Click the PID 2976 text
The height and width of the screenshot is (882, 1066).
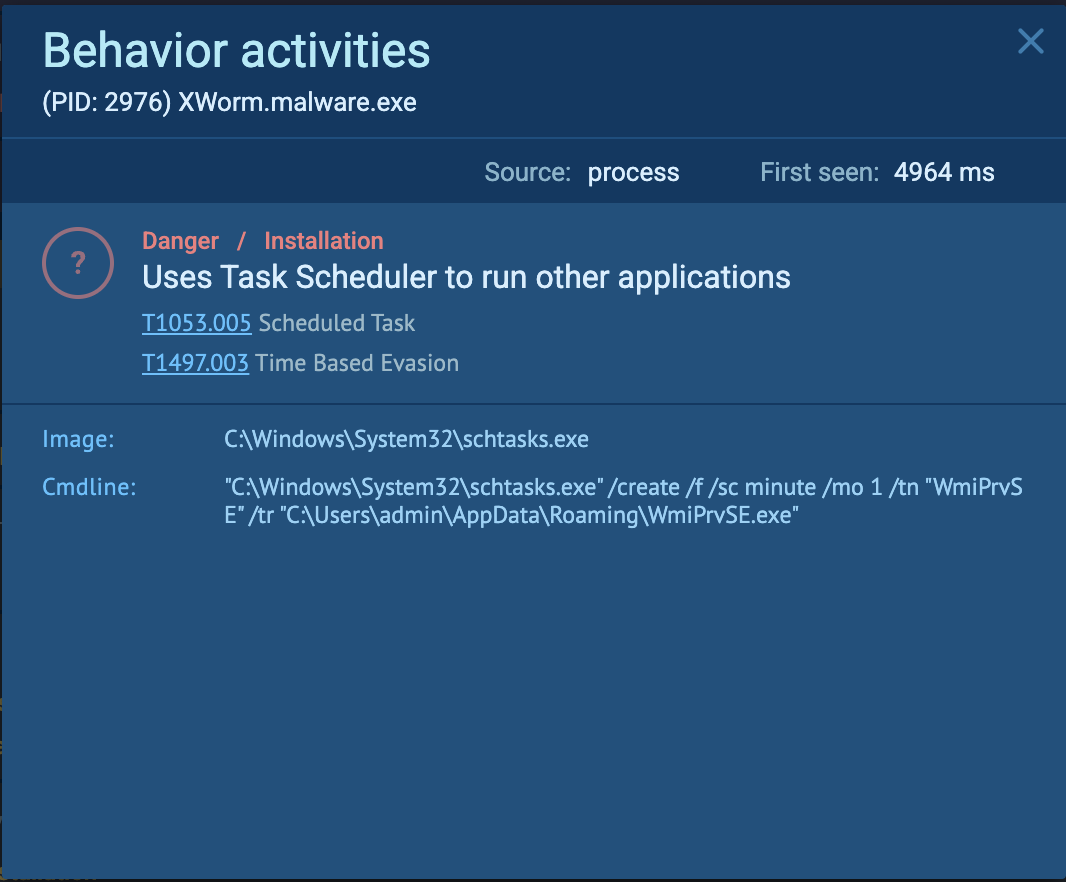[107, 103]
